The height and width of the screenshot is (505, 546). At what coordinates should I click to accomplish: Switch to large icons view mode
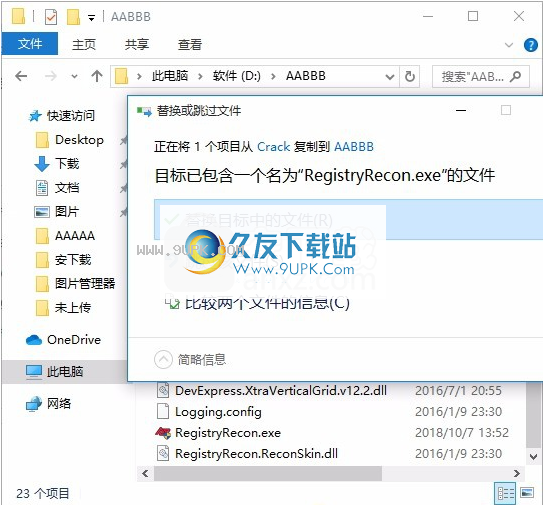(527, 492)
